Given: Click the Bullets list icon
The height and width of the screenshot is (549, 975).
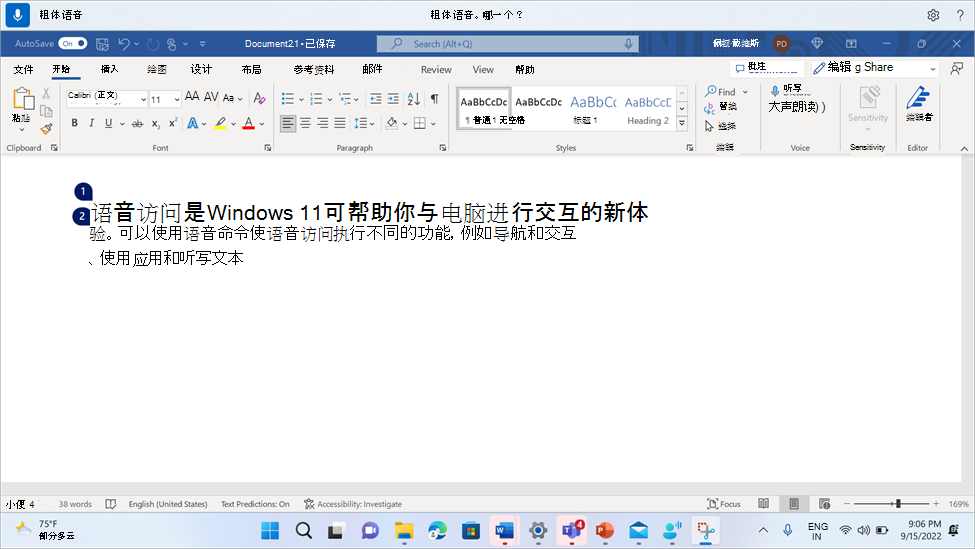Looking at the screenshot, I should [287, 98].
